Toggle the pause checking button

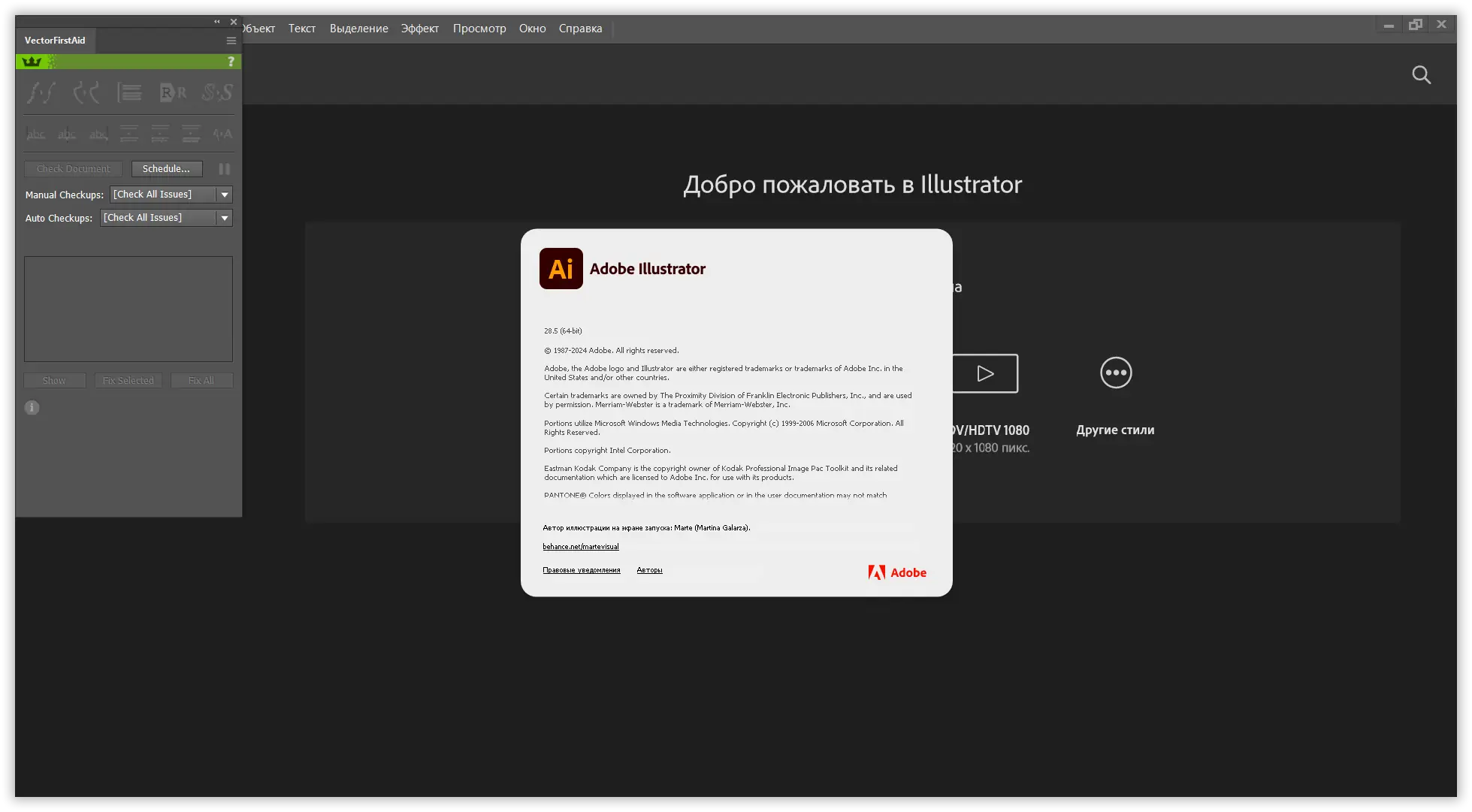coord(224,169)
